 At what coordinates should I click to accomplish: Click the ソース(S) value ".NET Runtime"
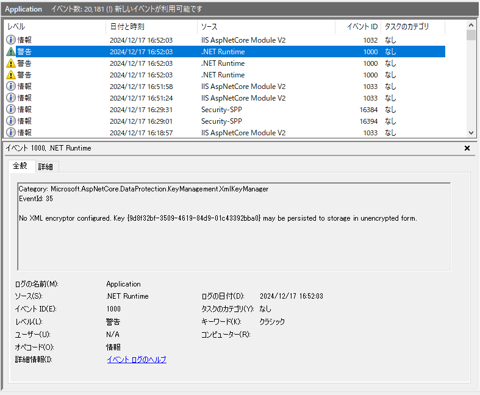[x=127, y=296]
